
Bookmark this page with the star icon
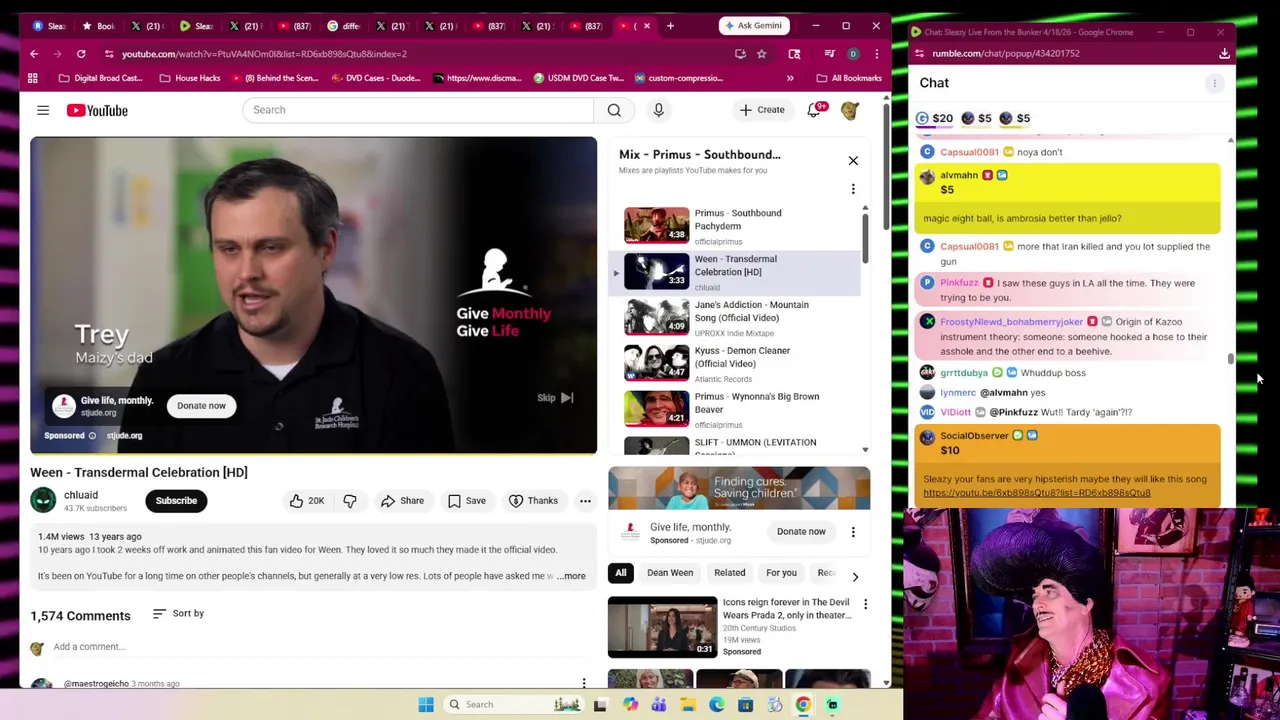pos(761,54)
